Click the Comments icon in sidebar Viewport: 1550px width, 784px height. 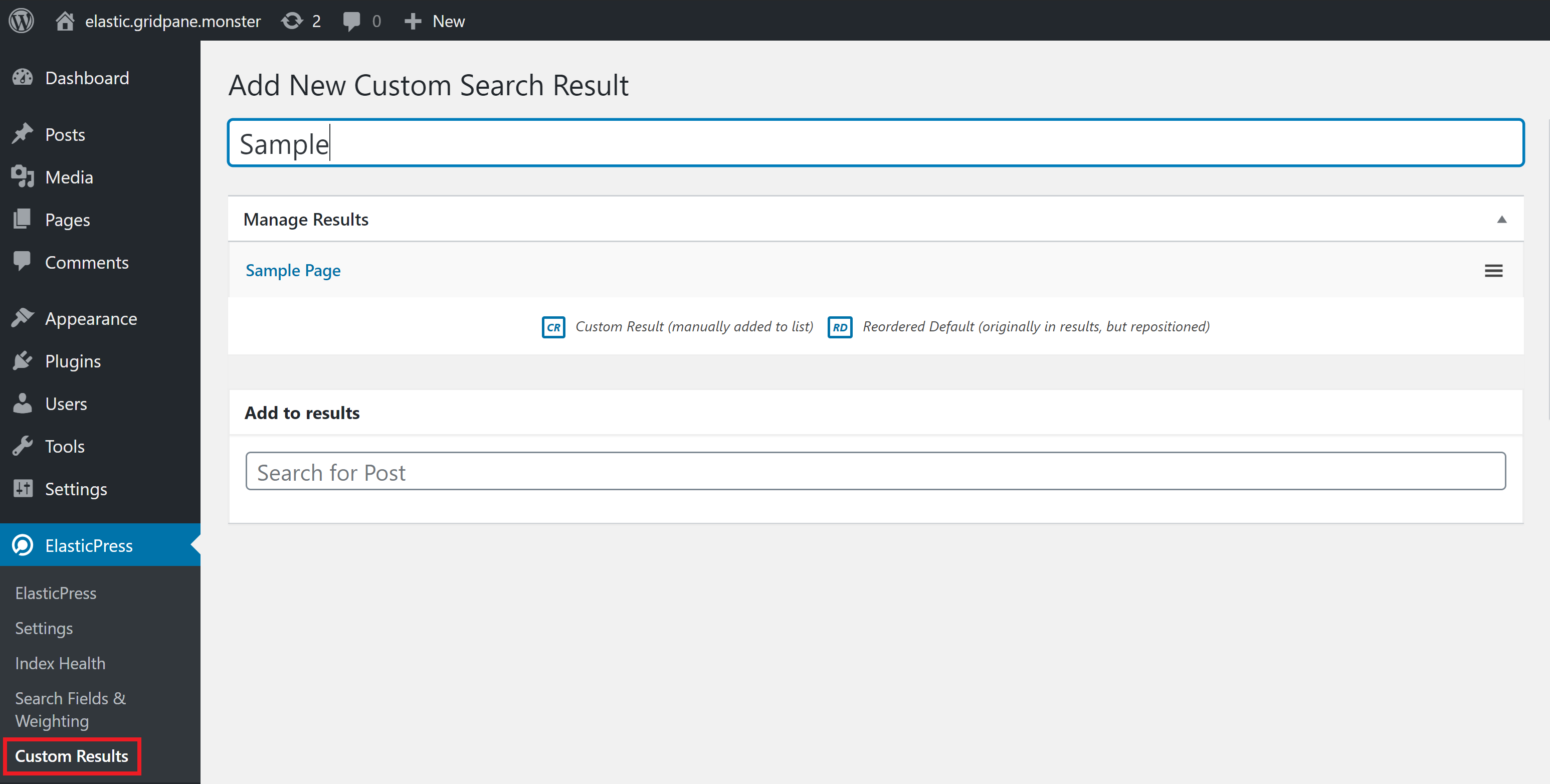24,262
